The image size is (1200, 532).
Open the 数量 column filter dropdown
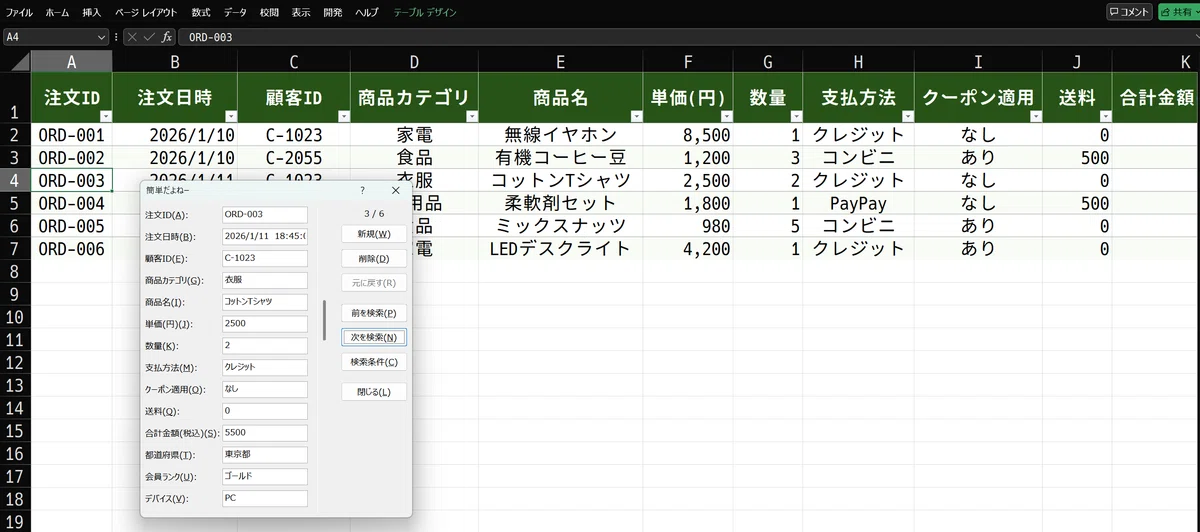coord(795,116)
